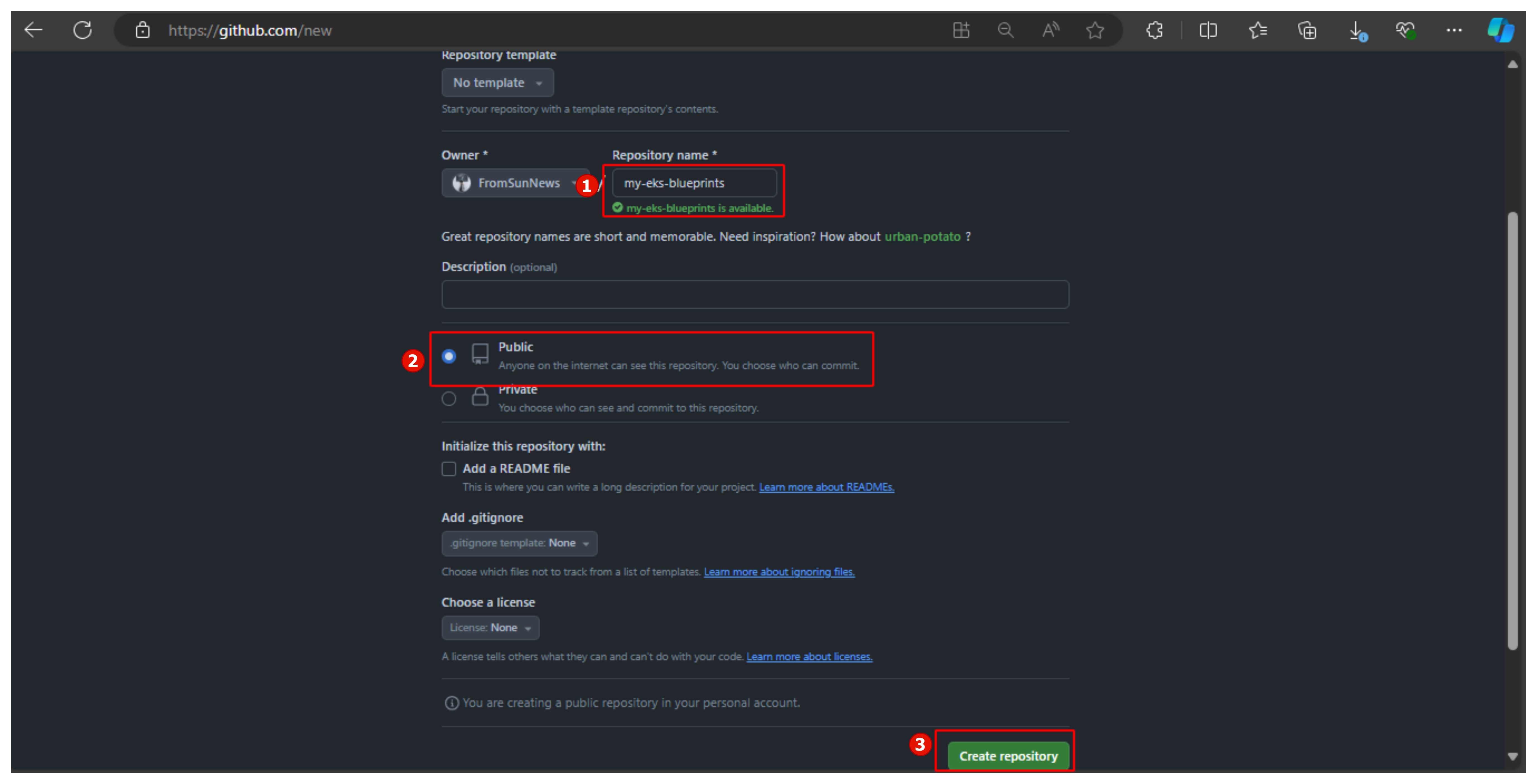
Task: Open the browser extensions puzzle icon
Action: click(1154, 30)
